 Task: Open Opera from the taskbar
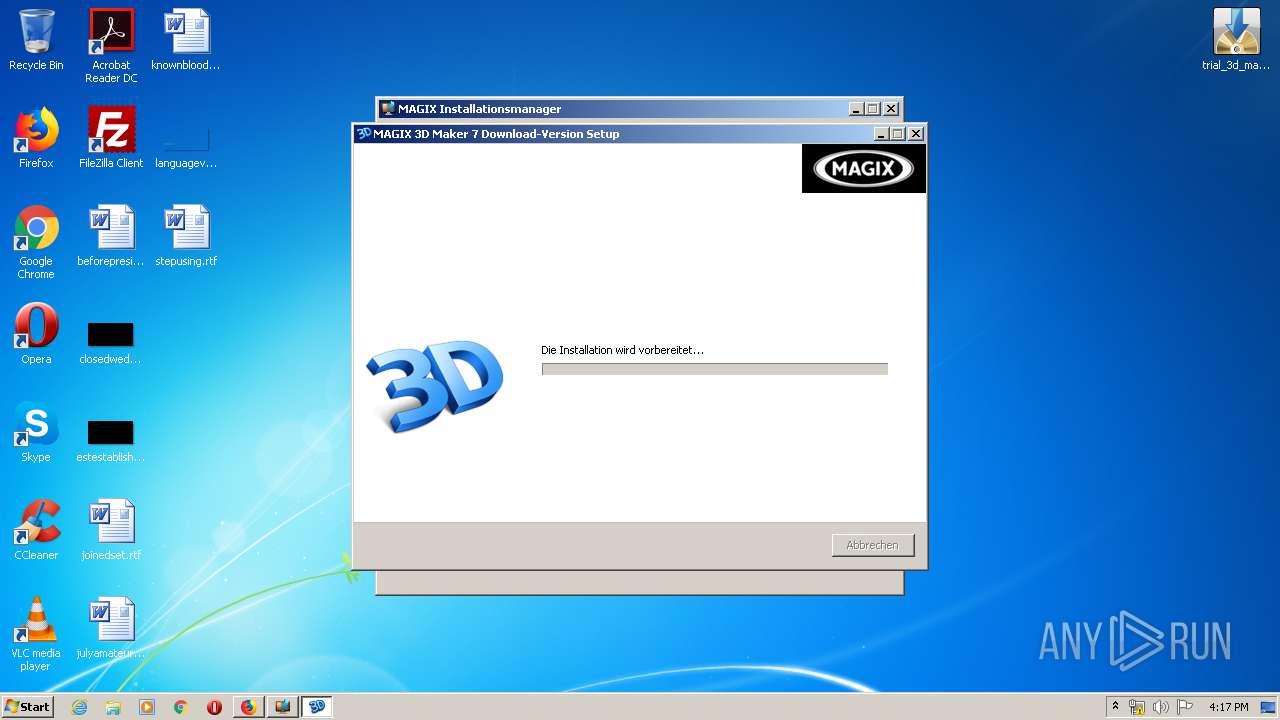tap(214, 707)
